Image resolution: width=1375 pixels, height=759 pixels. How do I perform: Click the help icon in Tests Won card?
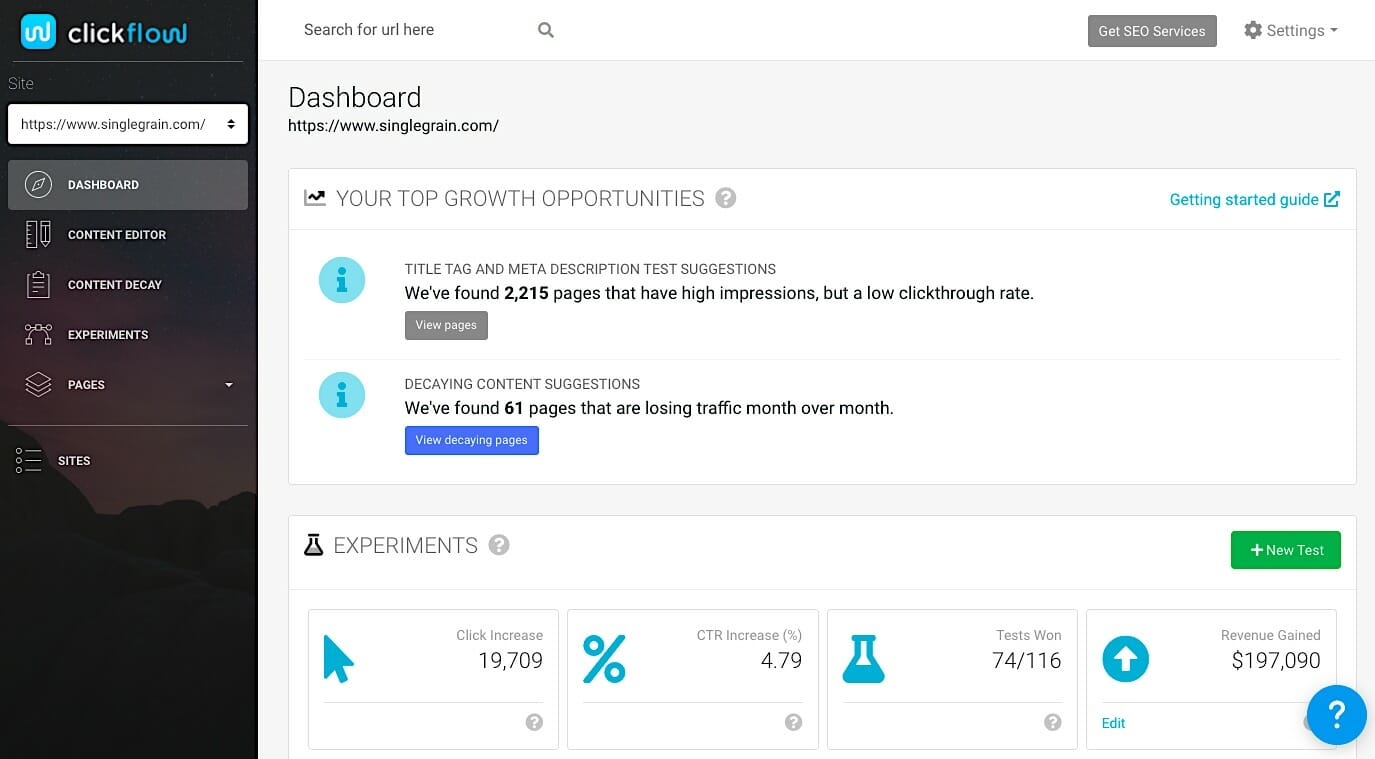tap(1052, 722)
